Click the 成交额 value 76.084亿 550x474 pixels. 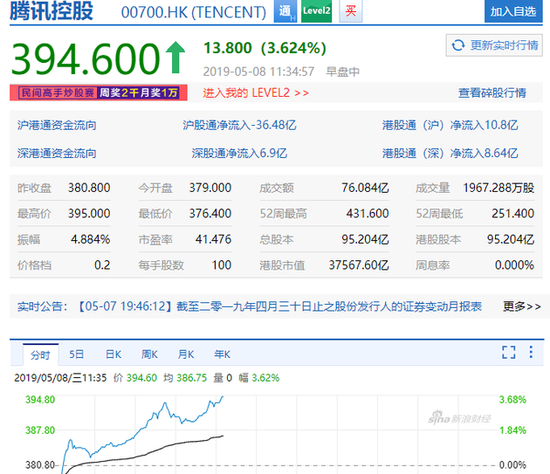point(365,188)
